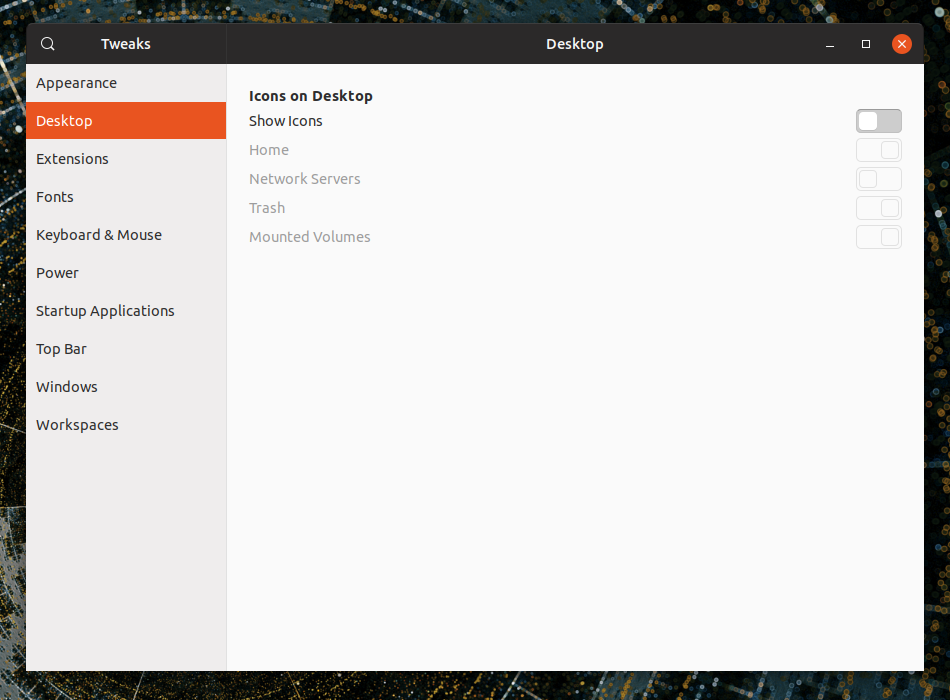Open the Windows section
The width and height of the screenshot is (950, 700).
126,387
